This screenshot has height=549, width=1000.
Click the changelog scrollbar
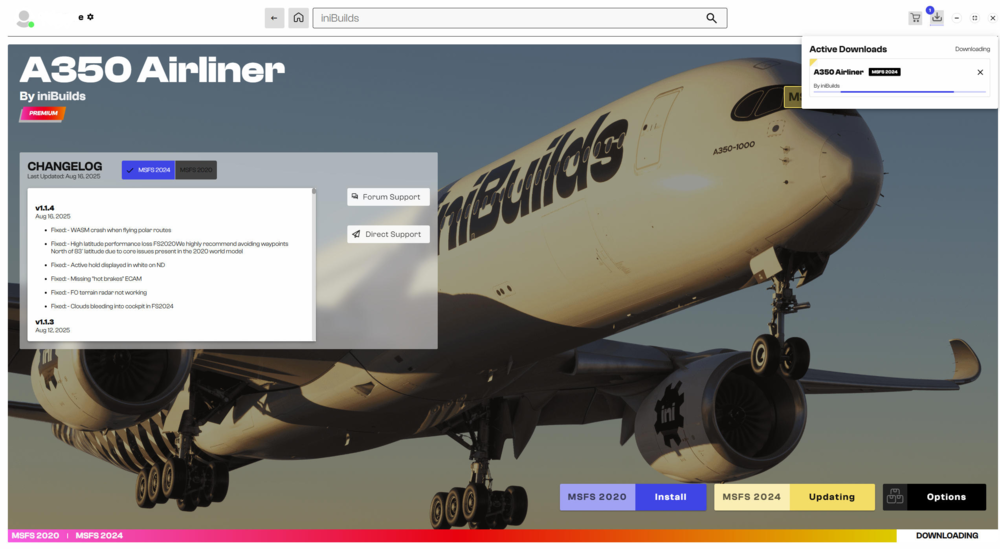(x=314, y=260)
